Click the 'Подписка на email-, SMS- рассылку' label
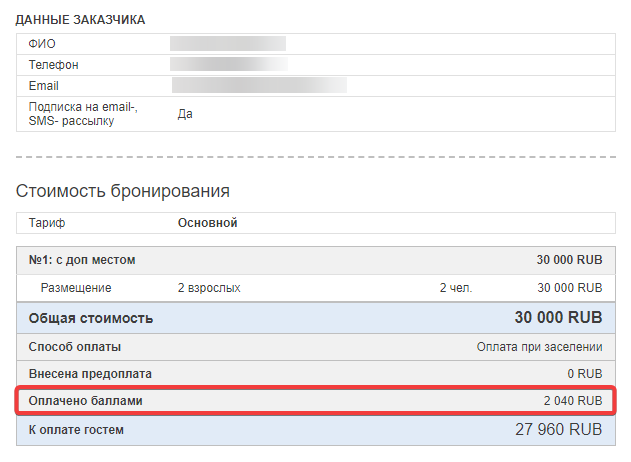 click(83, 114)
